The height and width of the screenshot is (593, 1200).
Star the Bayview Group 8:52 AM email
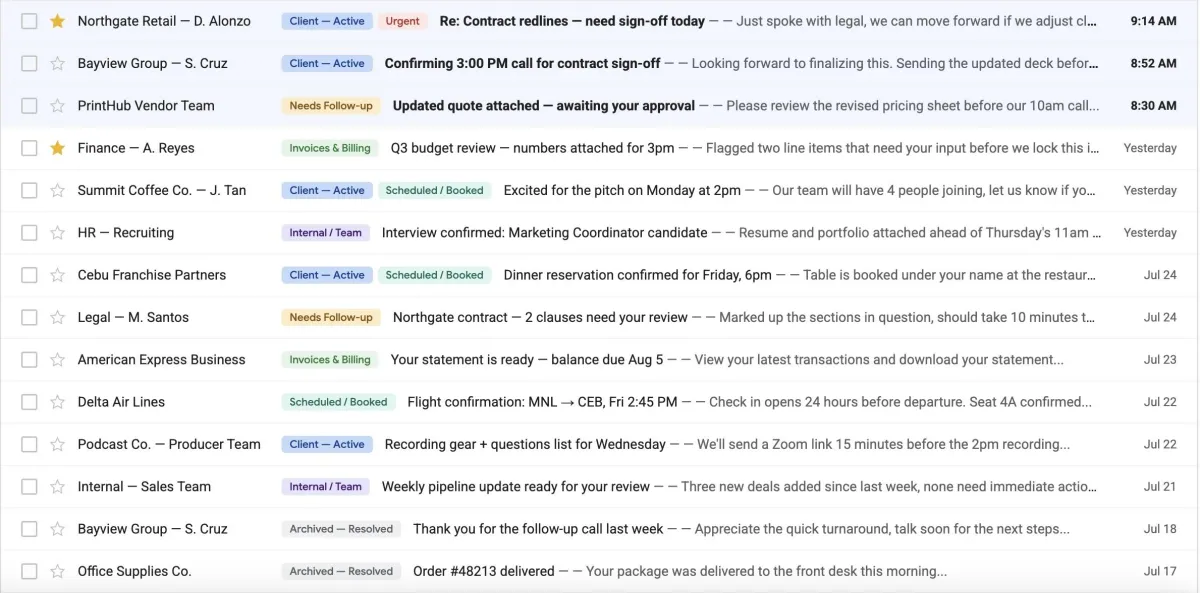[x=57, y=63]
